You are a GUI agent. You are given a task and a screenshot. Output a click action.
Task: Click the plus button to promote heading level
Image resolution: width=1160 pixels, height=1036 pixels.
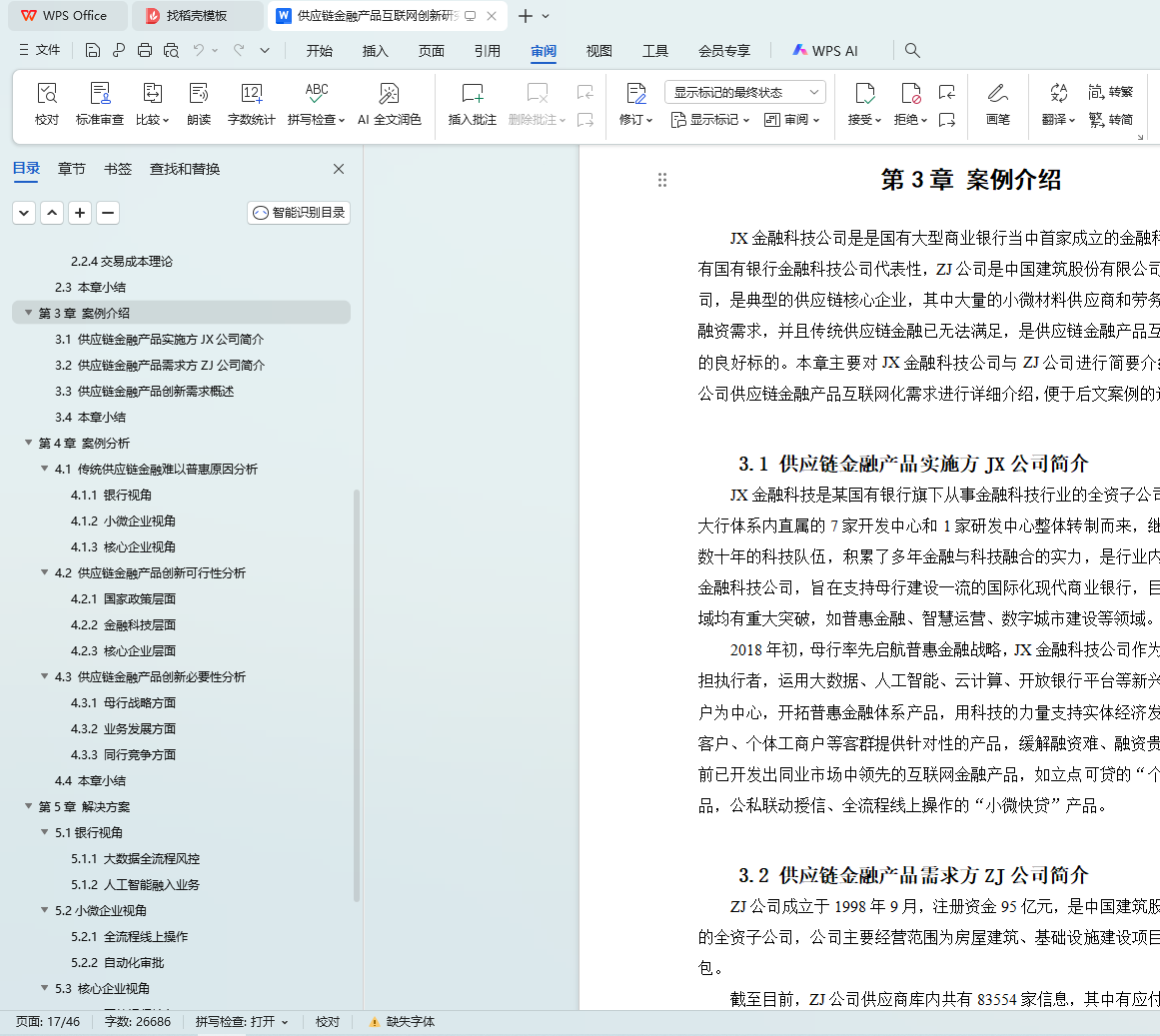[80, 213]
